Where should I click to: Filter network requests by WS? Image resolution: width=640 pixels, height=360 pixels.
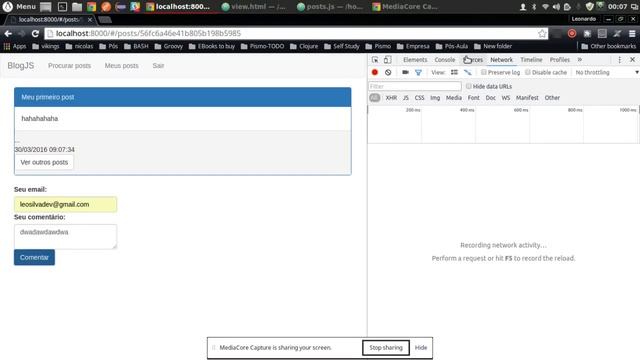(506, 98)
